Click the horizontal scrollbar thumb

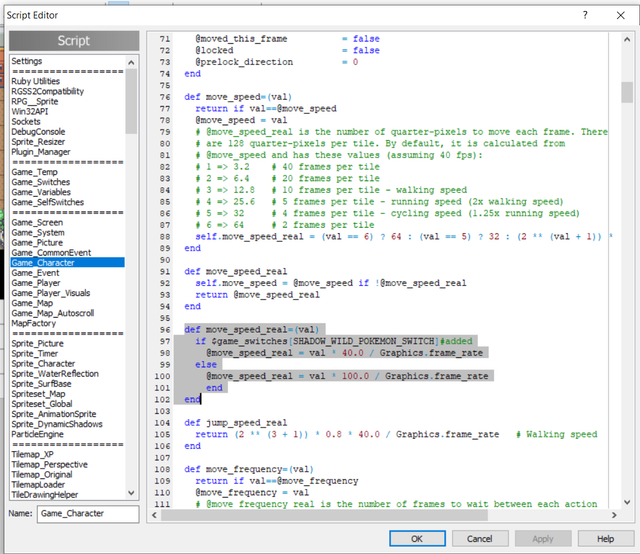click(x=324, y=515)
